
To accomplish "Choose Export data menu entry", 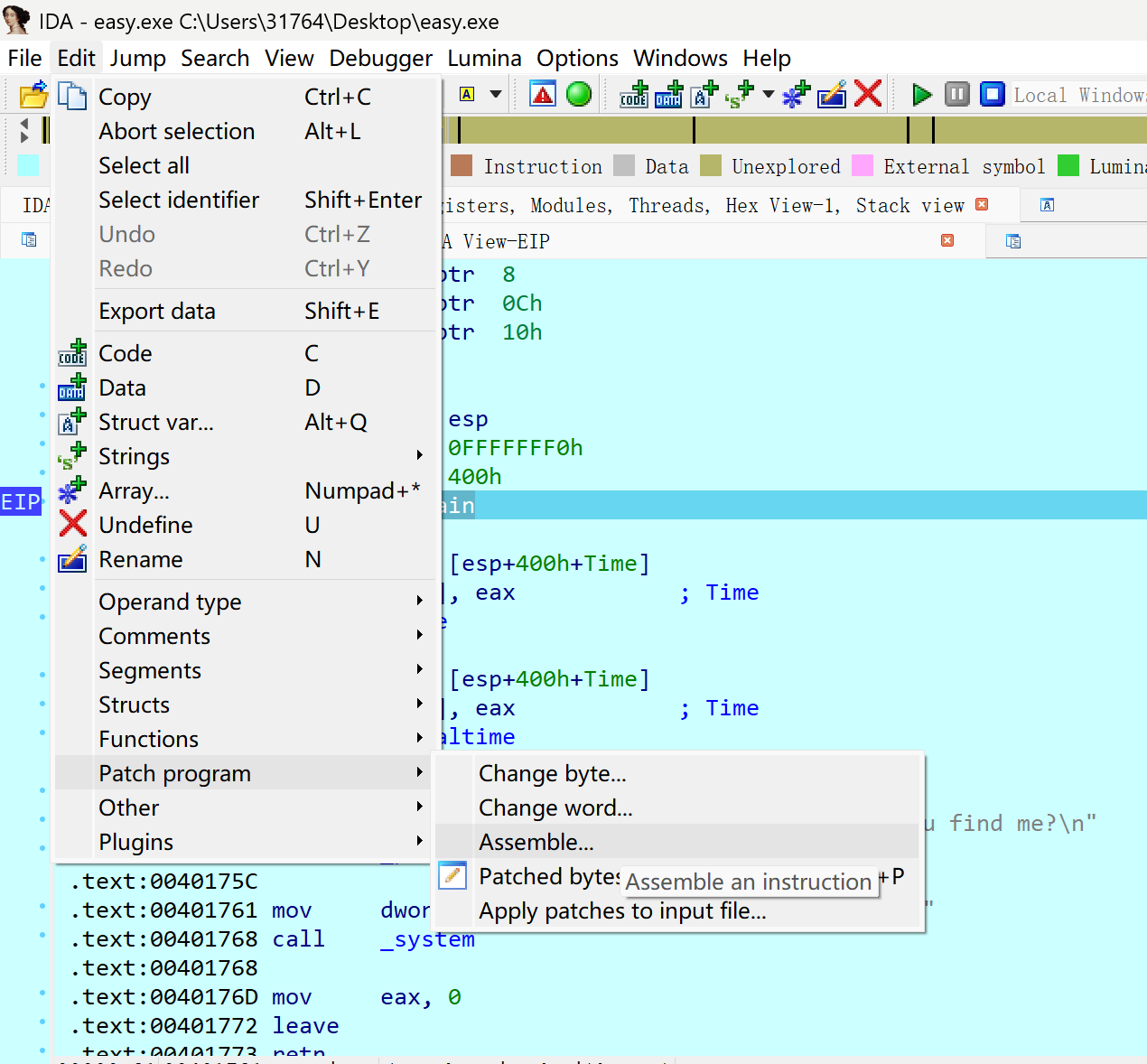I will (x=244, y=311).
